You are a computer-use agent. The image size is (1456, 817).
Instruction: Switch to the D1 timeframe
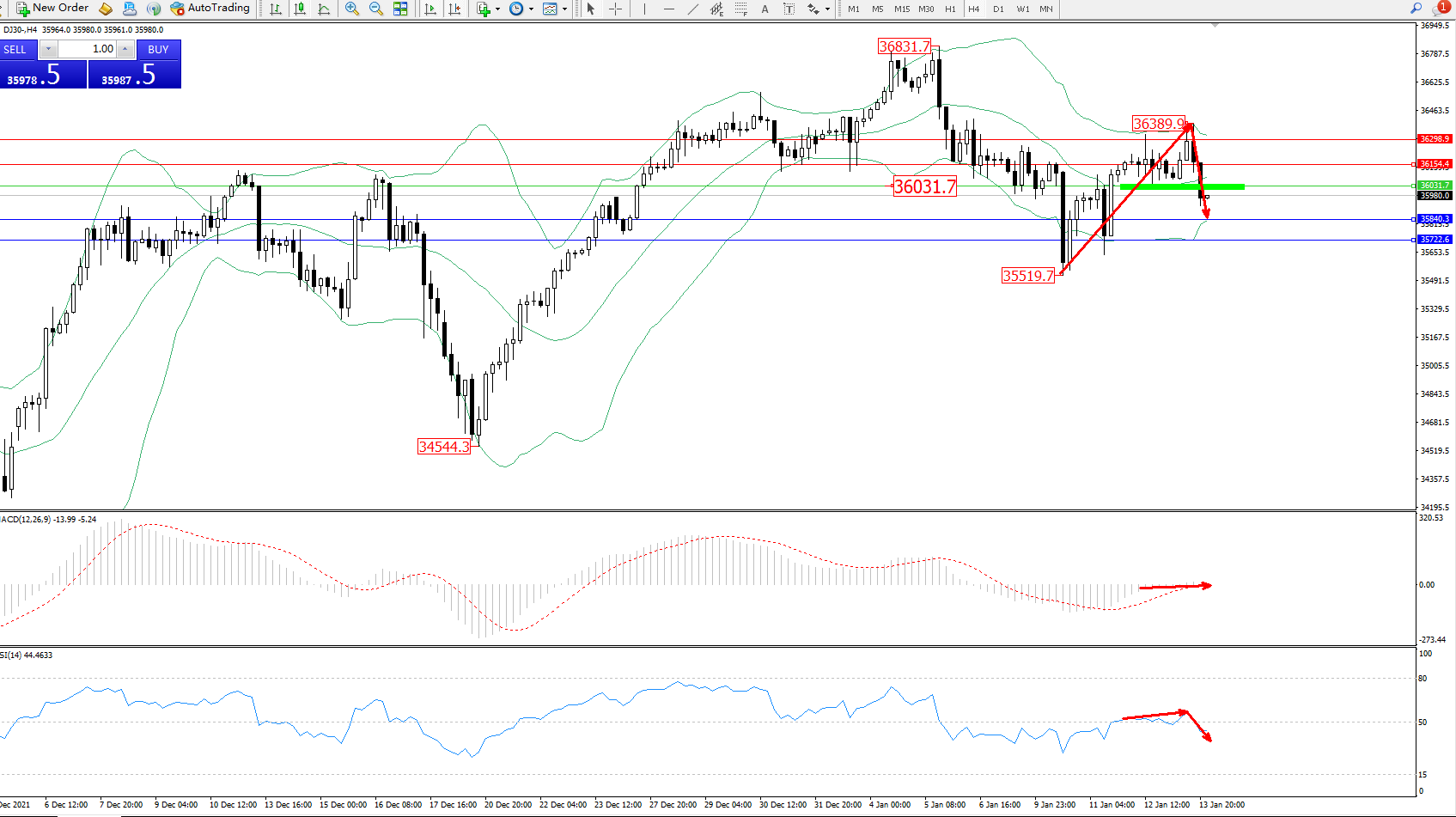coord(998,9)
